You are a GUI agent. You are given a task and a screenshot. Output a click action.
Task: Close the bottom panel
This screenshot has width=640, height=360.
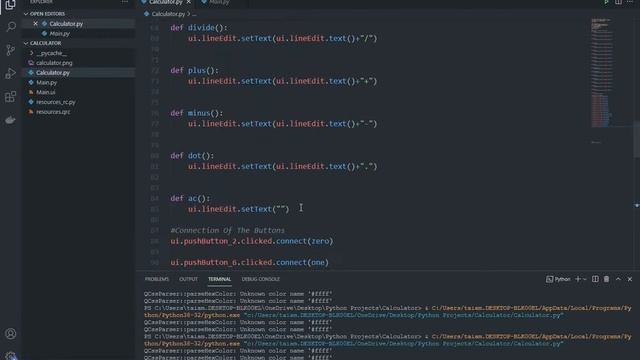tap(630, 279)
